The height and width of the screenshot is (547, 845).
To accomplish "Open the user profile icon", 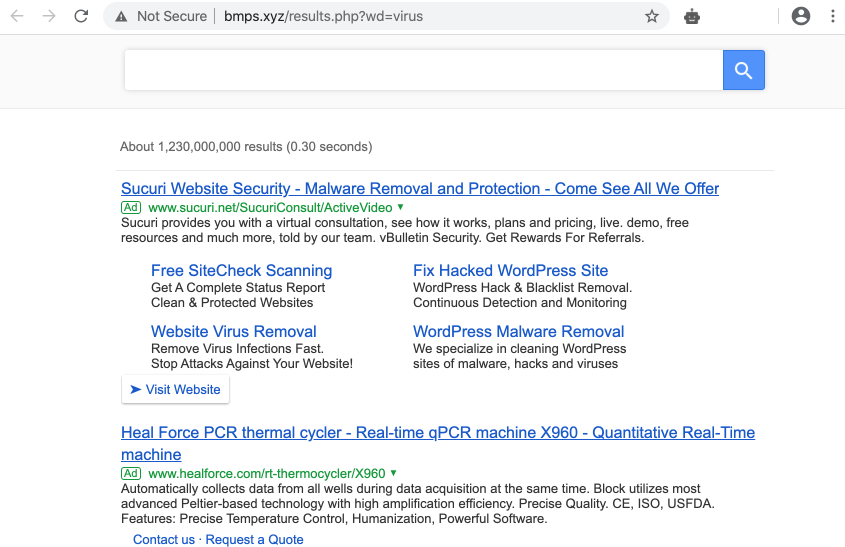I will click(x=800, y=16).
